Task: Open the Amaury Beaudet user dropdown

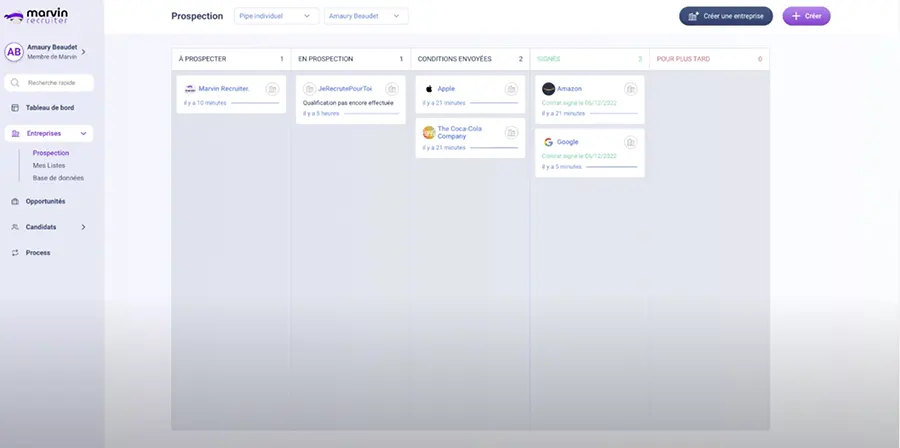Action: coord(366,16)
